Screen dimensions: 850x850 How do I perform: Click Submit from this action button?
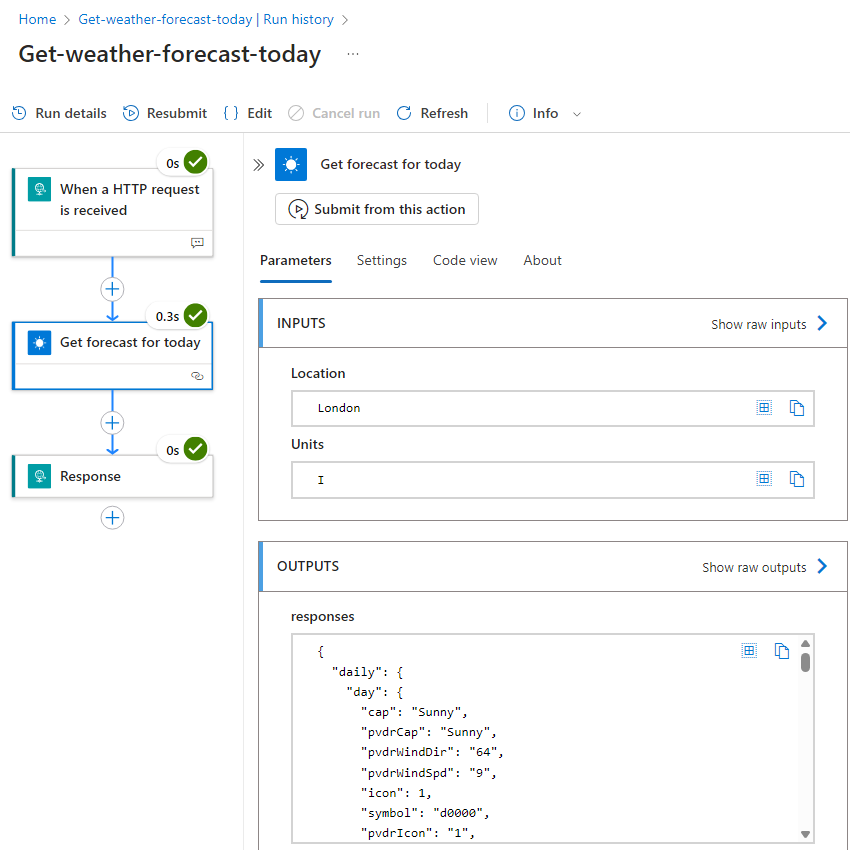(x=377, y=209)
